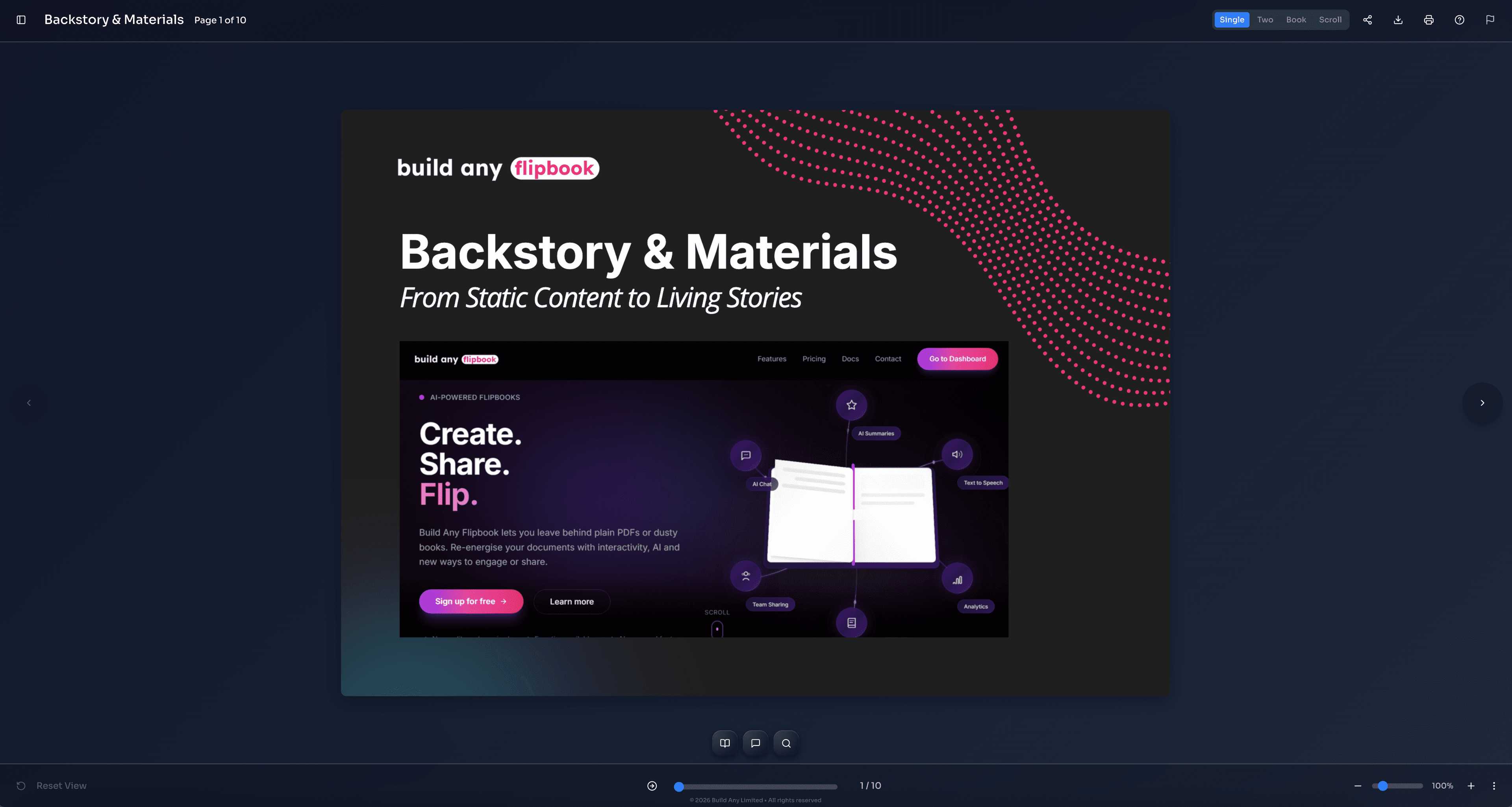The image size is (1512, 807).
Task: Click Page 1 of 10 label
Action: [x=220, y=20]
